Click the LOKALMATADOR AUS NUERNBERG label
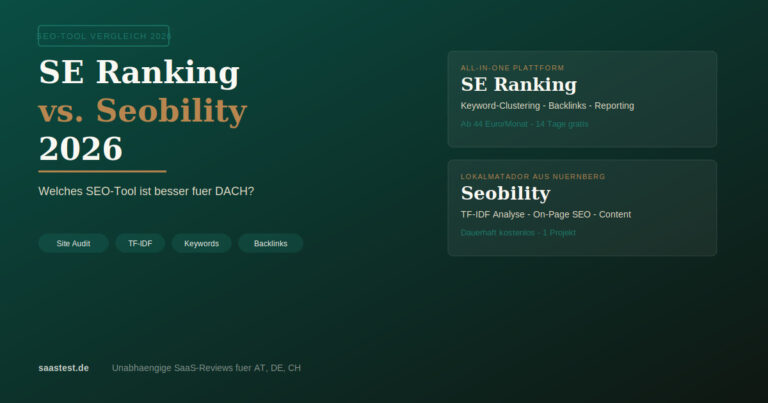Screen dimensions: 768x403 533,176
